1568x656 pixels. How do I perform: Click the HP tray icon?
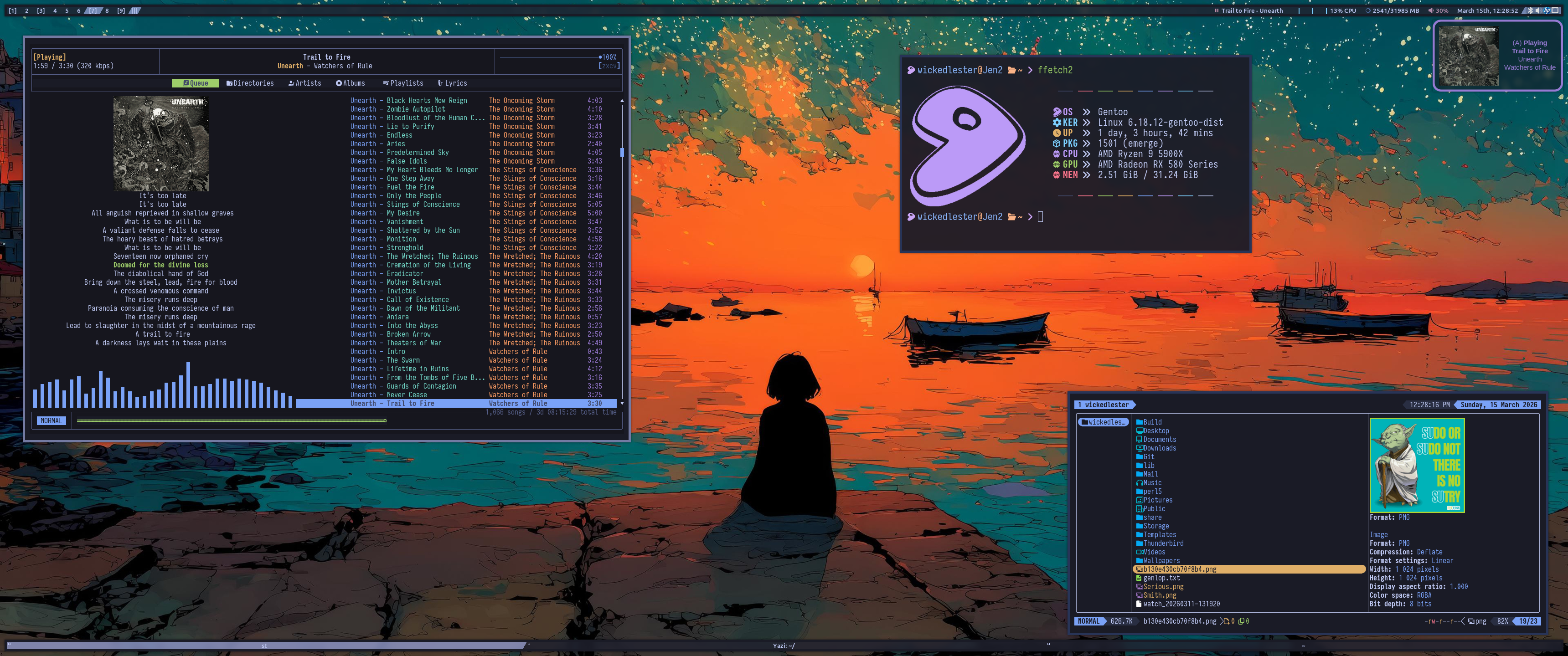pyautogui.click(x=1547, y=10)
